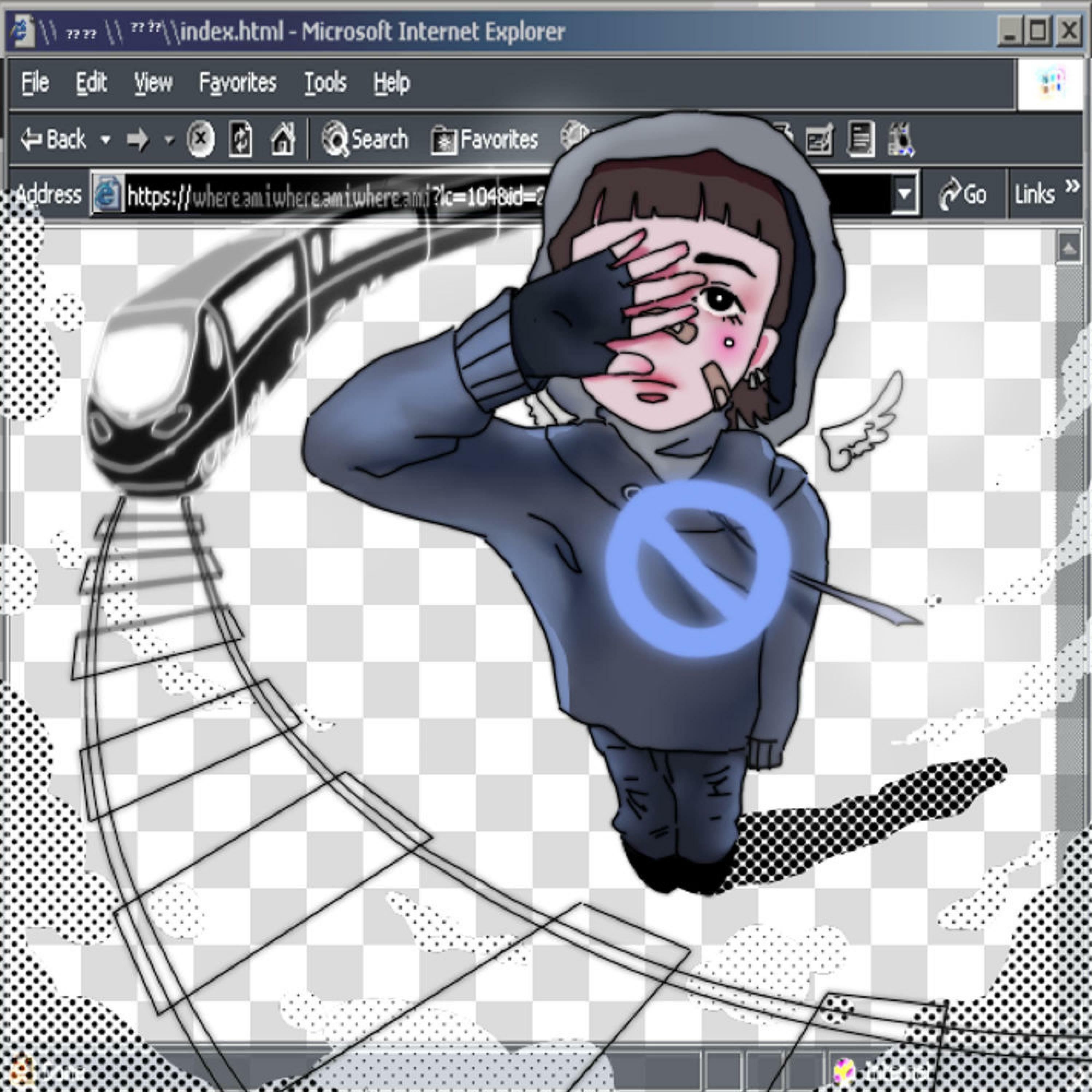Click the Messenger toolbar icon

tap(901, 139)
